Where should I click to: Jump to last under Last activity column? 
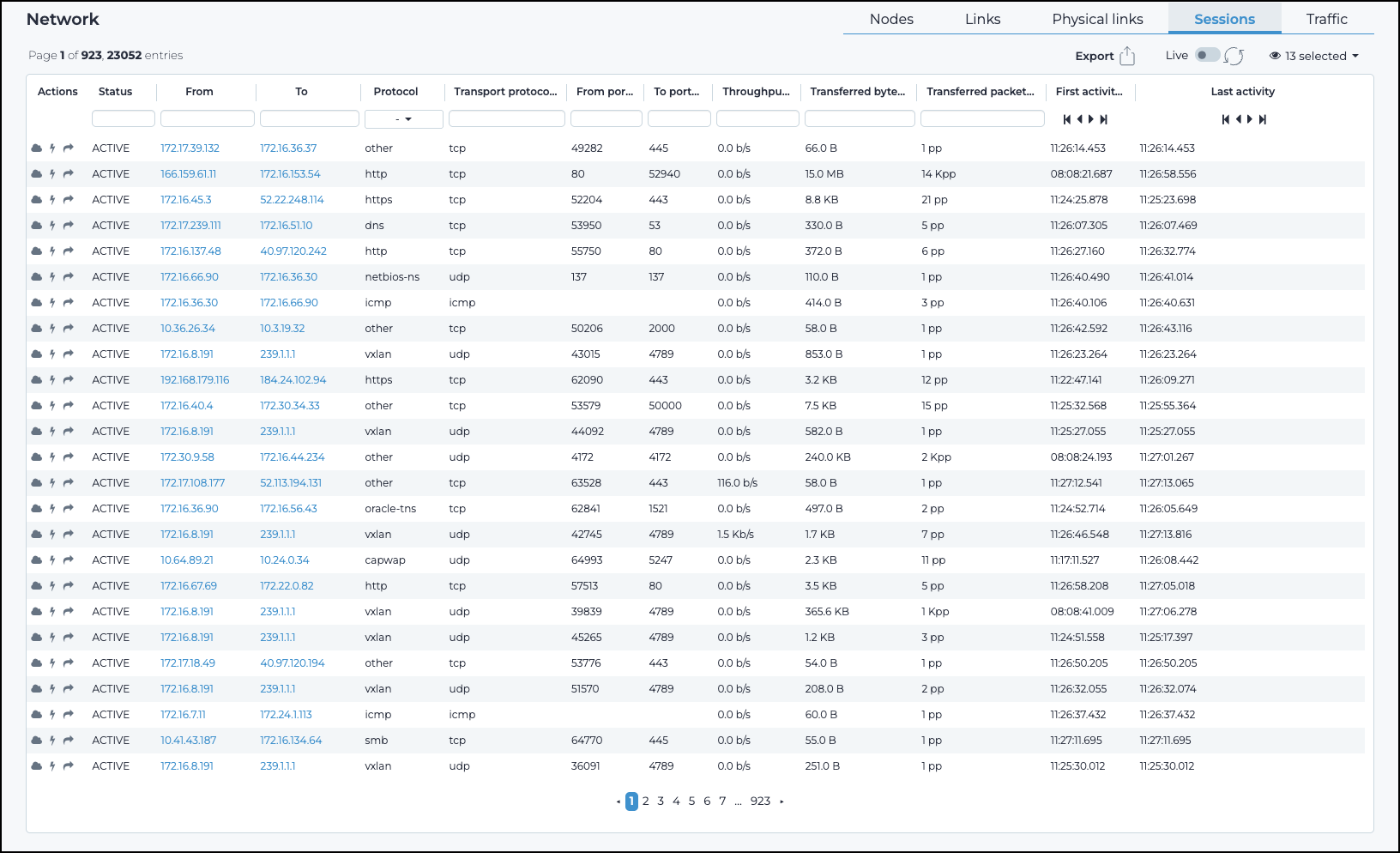1263,119
